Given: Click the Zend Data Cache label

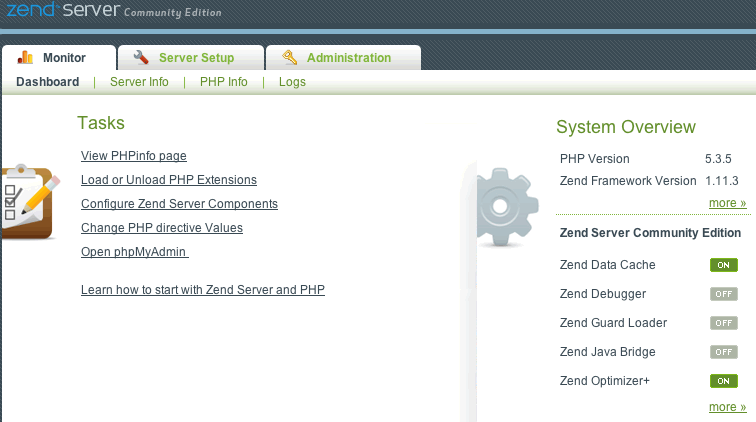Looking at the screenshot, I should tap(608, 265).
